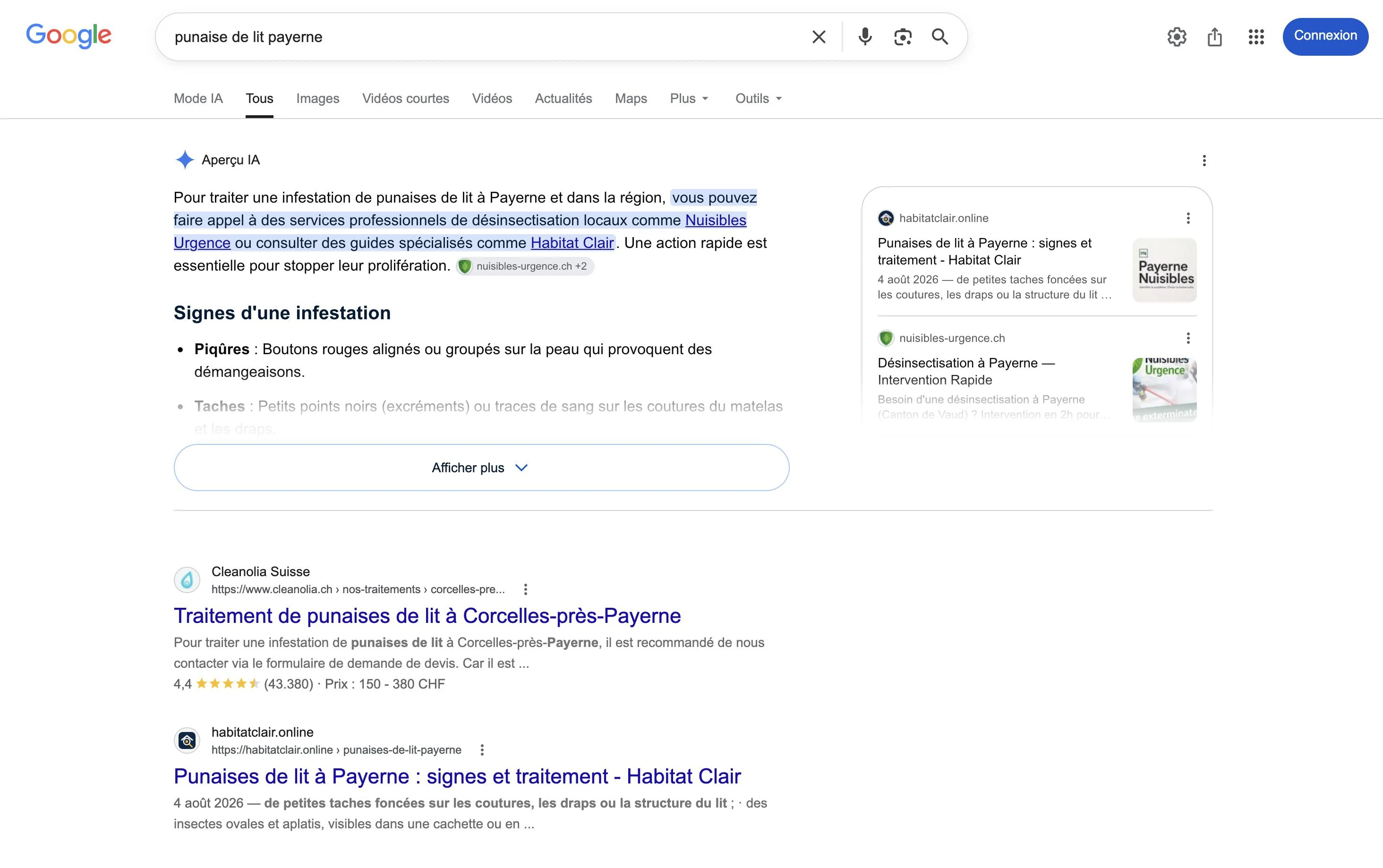Click the 'Signes d'une infestation' heading

pos(282,313)
